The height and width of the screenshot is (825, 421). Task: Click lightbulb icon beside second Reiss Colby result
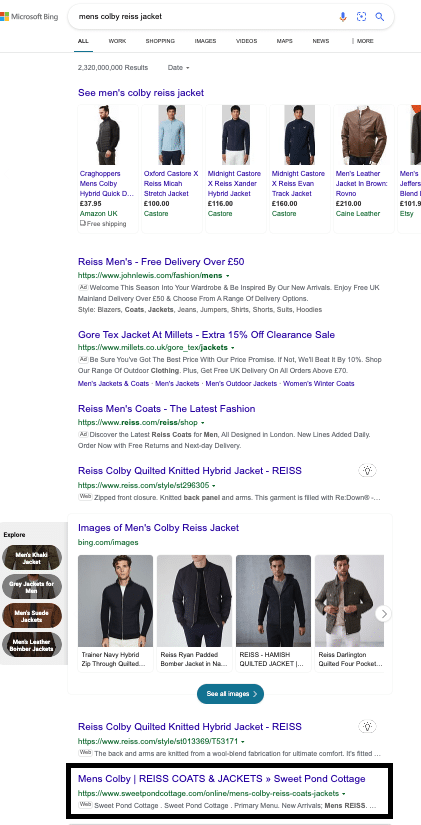click(367, 727)
